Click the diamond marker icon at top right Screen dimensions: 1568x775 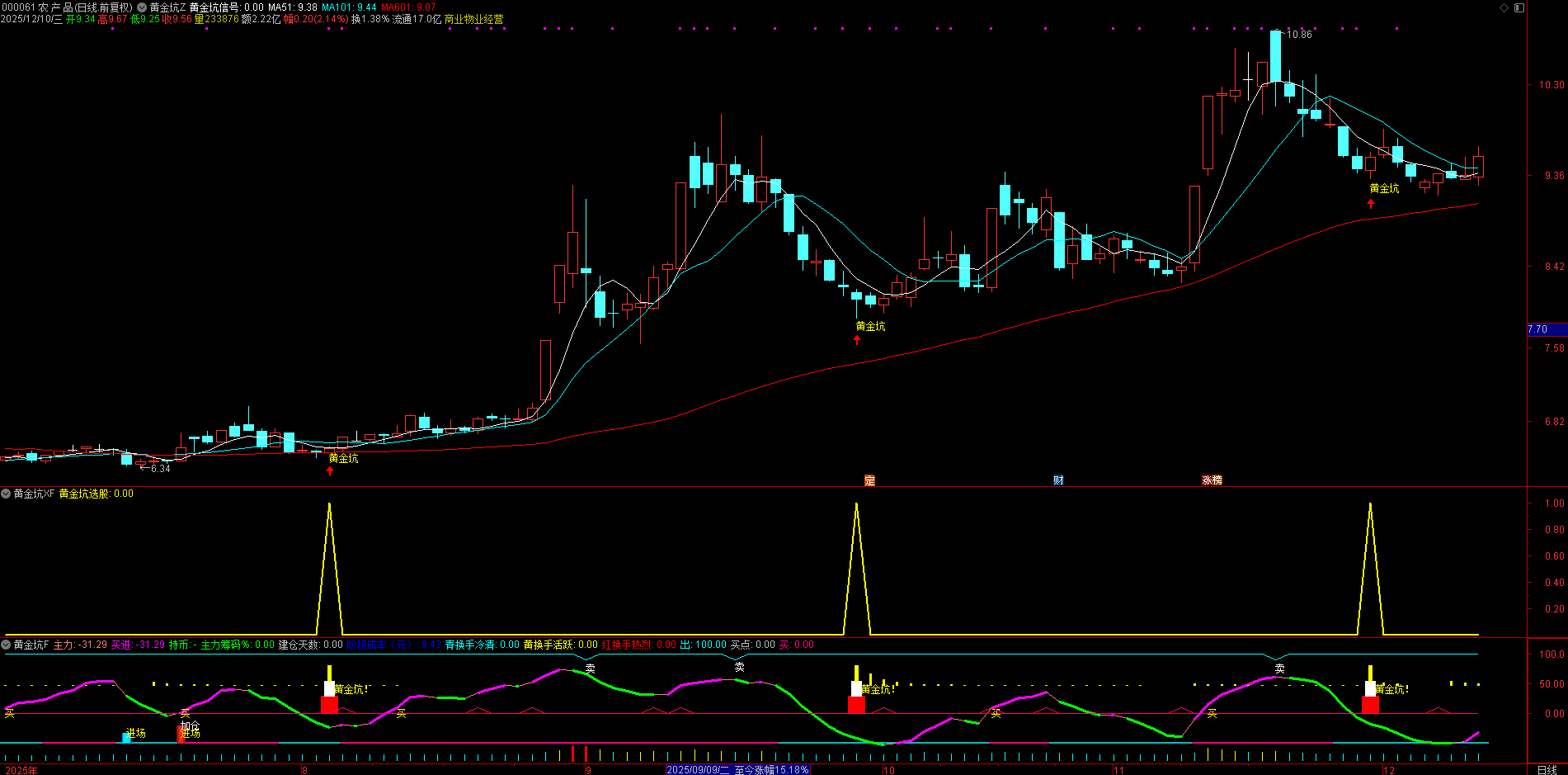1504,7
